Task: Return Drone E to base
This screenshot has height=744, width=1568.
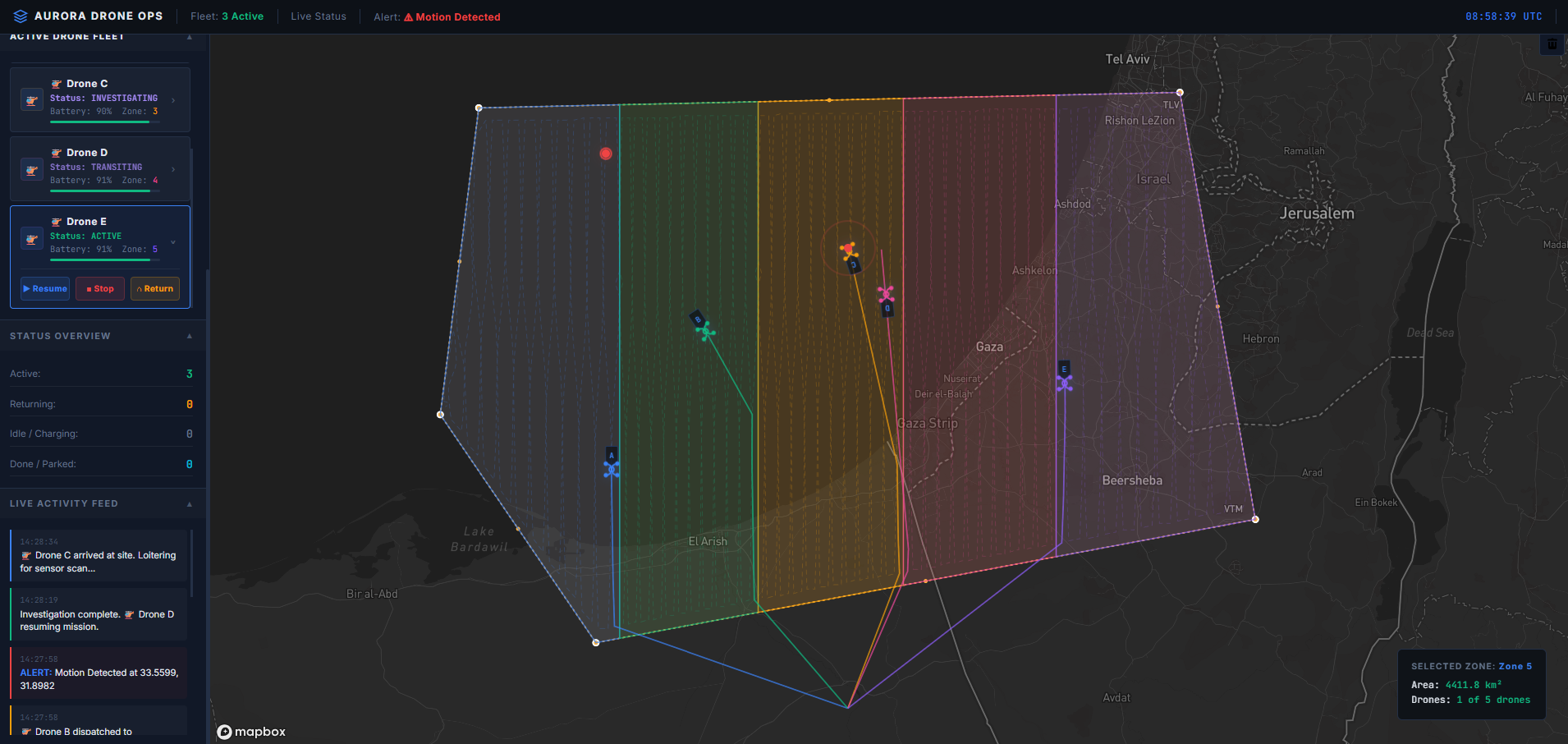Action: pyautogui.click(x=155, y=288)
